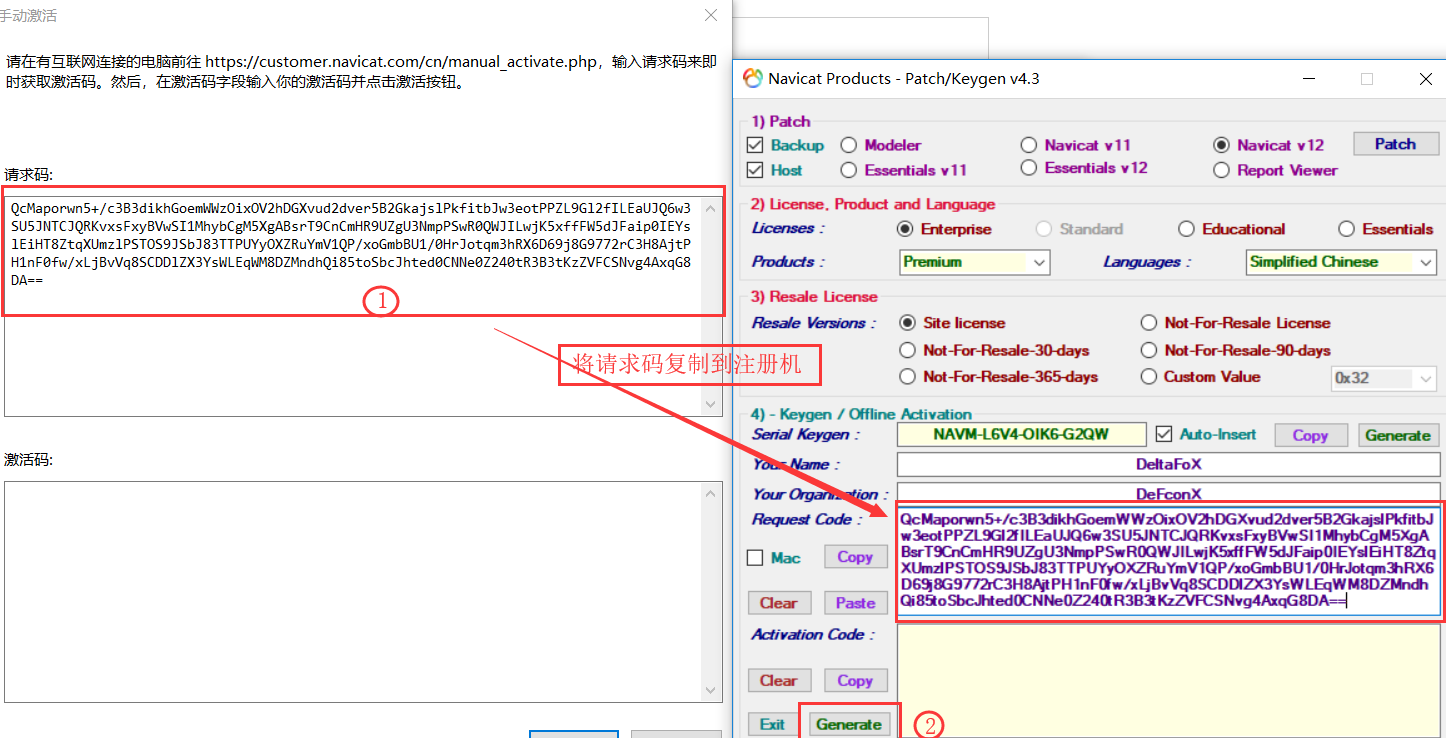Minimize the Navicat Patch/Keygen window
1446x738 pixels.
pyautogui.click(x=1308, y=79)
